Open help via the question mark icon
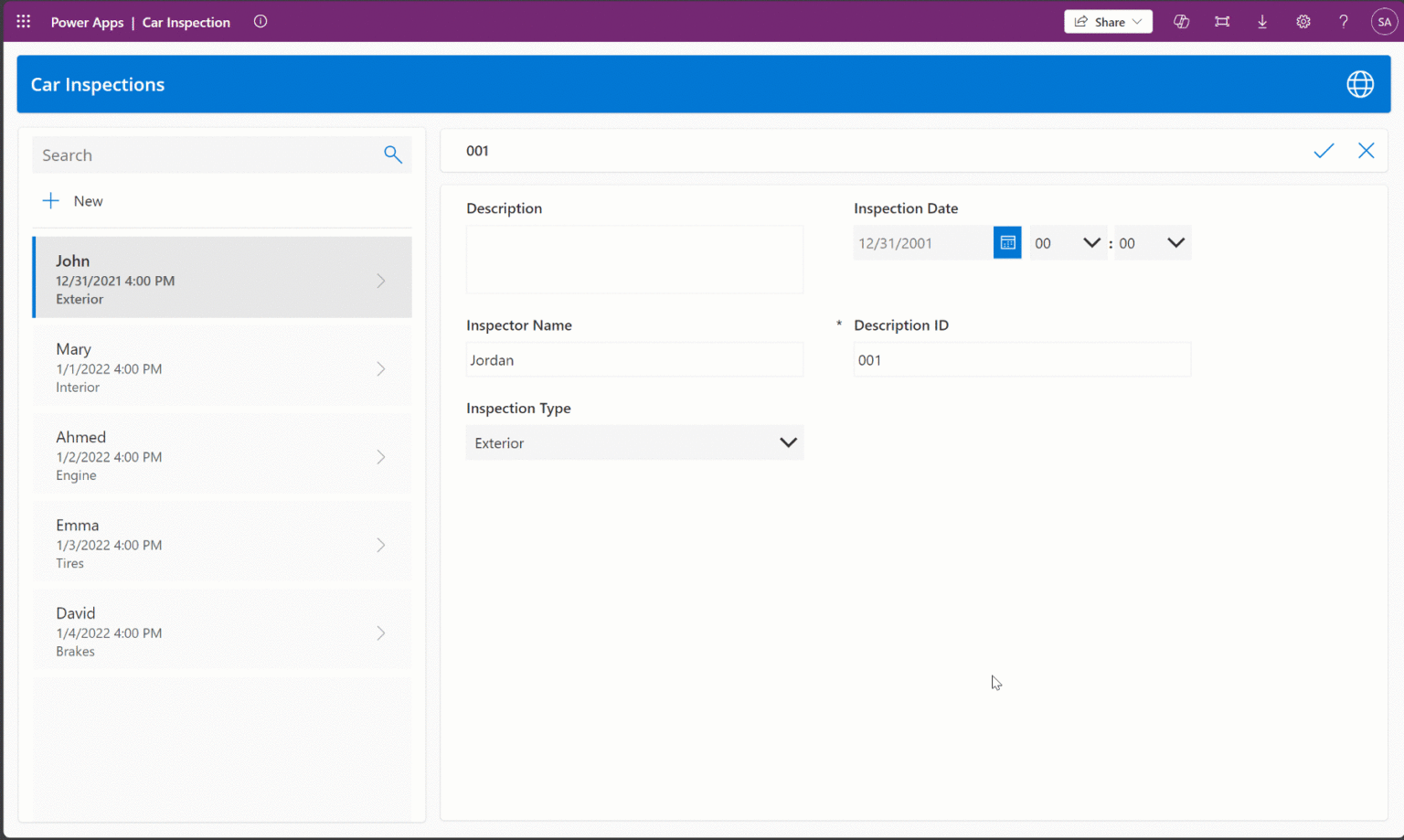 pos(1343,21)
